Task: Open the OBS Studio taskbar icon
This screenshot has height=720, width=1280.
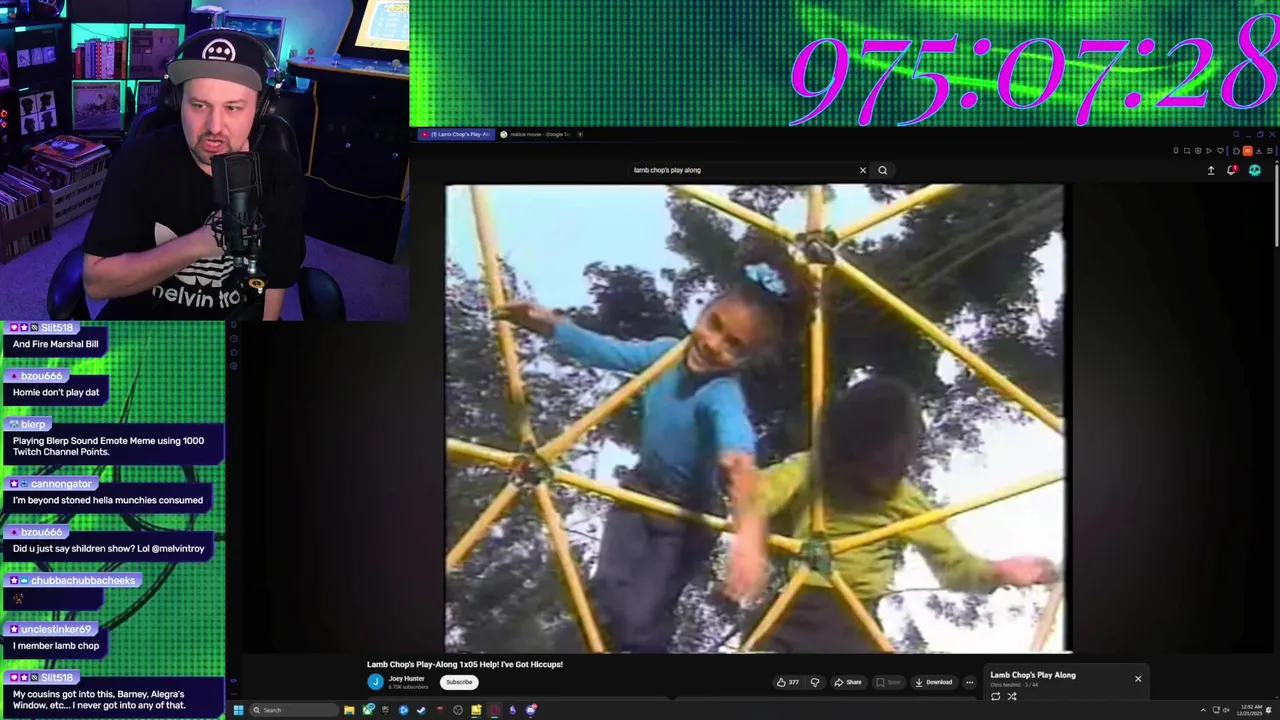Action: click(458, 710)
